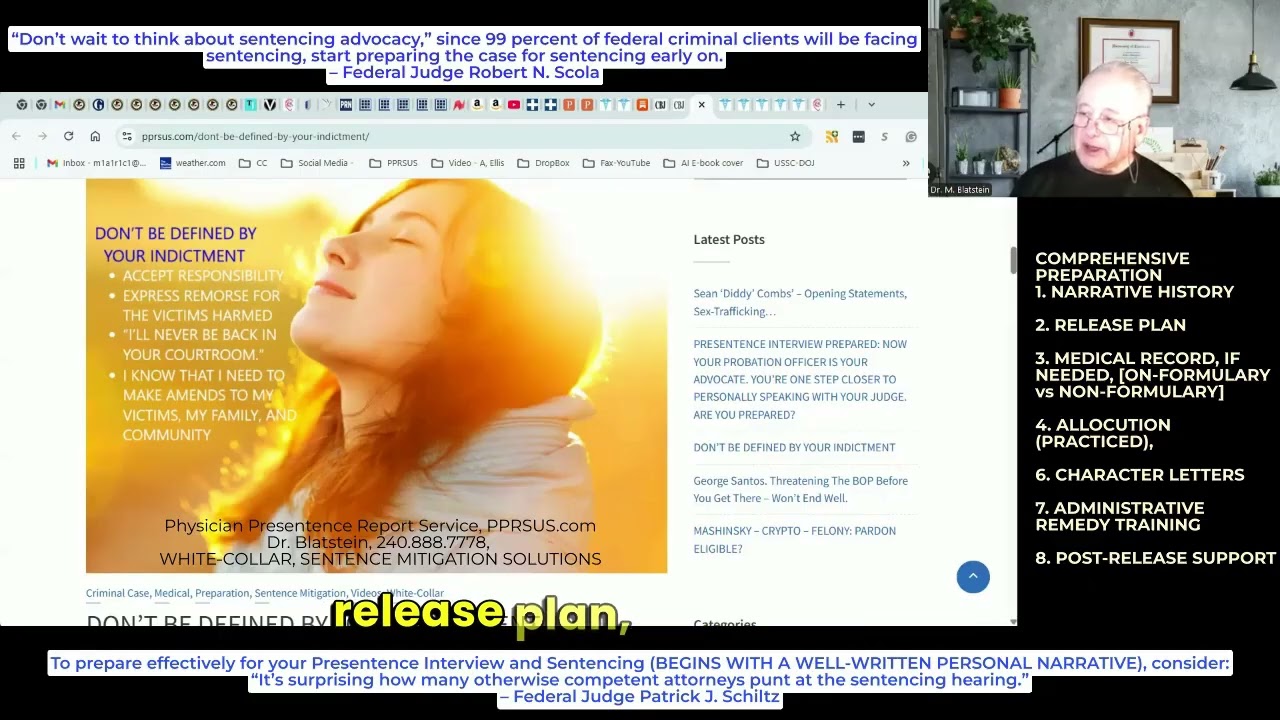
Task: Switch to the teal T tab
Action: click(250, 104)
